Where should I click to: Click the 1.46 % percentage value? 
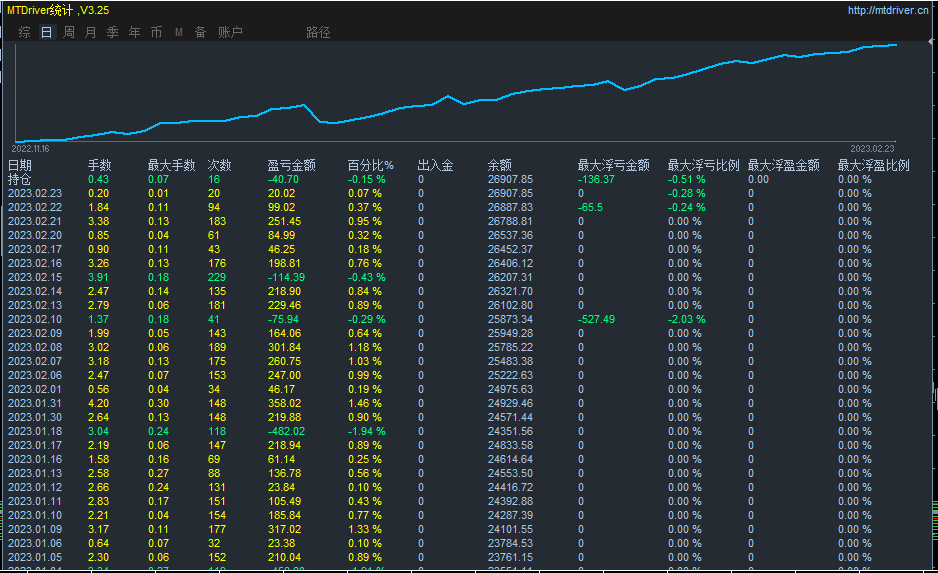pyautogui.click(x=365, y=403)
